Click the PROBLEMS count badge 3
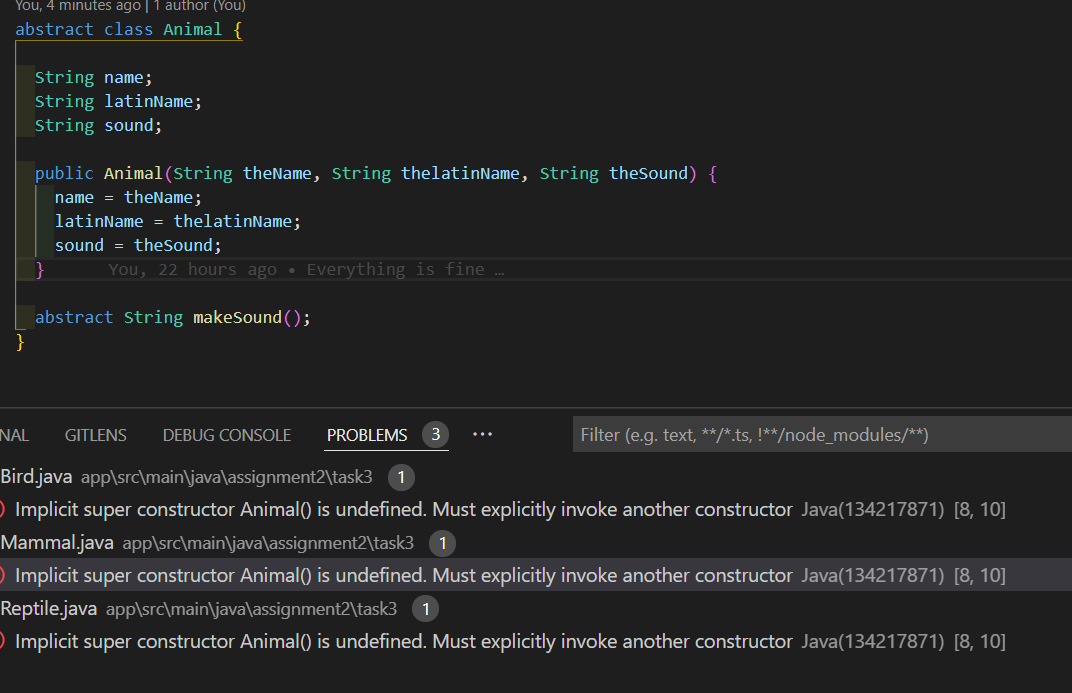 click(436, 435)
